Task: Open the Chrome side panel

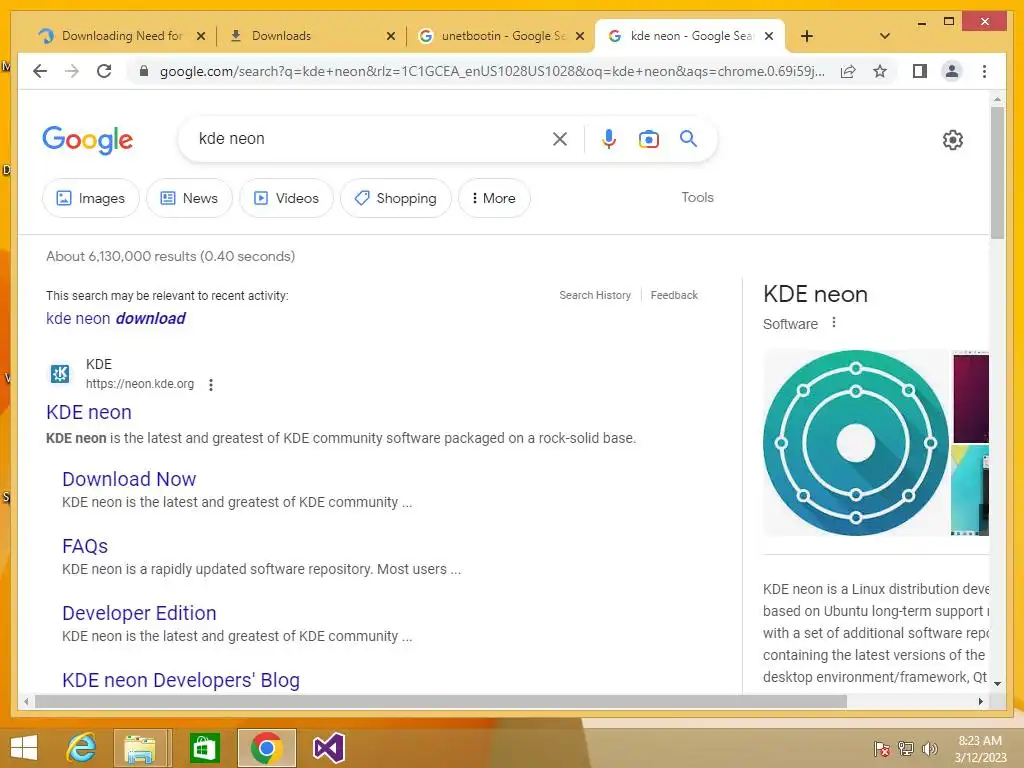Action: pyautogui.click(x=920, y=71)
